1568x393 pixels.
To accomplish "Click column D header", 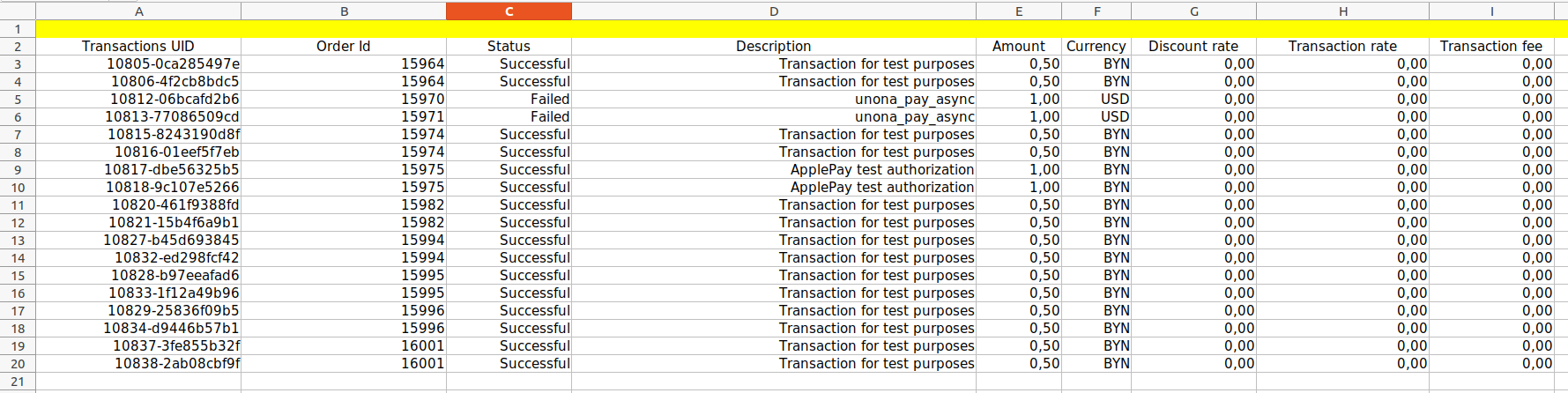I will (773, 11).
